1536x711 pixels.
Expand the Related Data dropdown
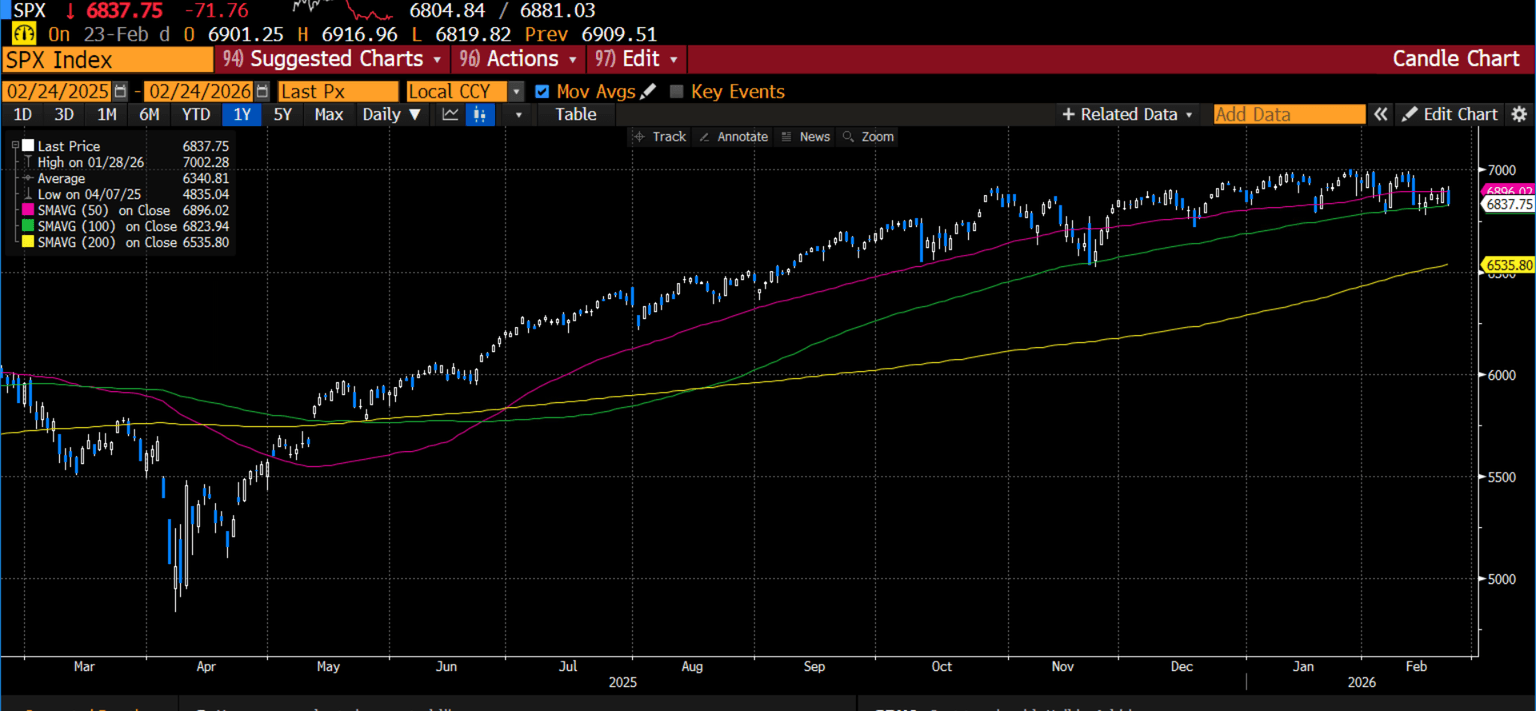(x=1127, y=114)
